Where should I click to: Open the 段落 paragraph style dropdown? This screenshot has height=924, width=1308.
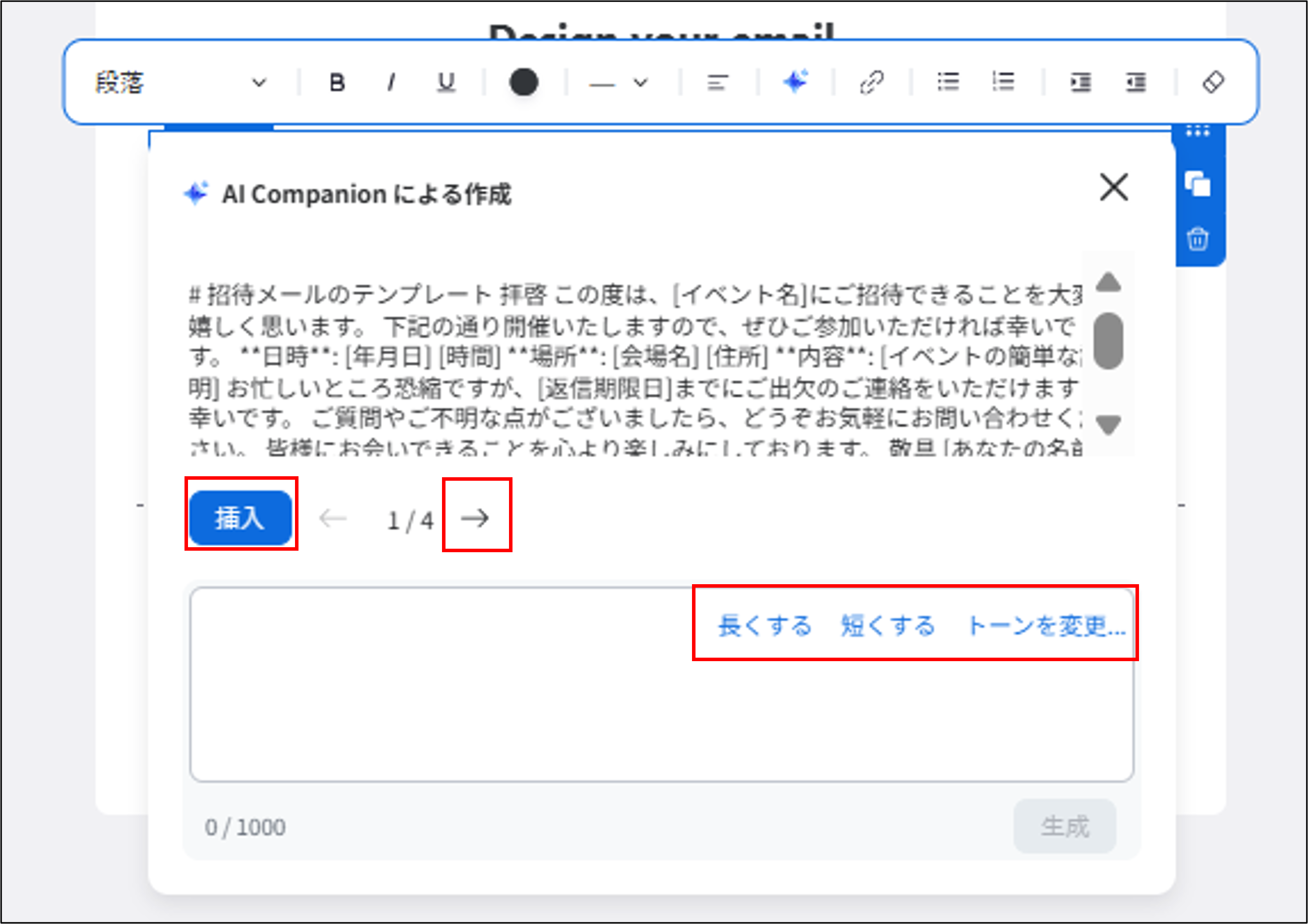click(180, 82)
